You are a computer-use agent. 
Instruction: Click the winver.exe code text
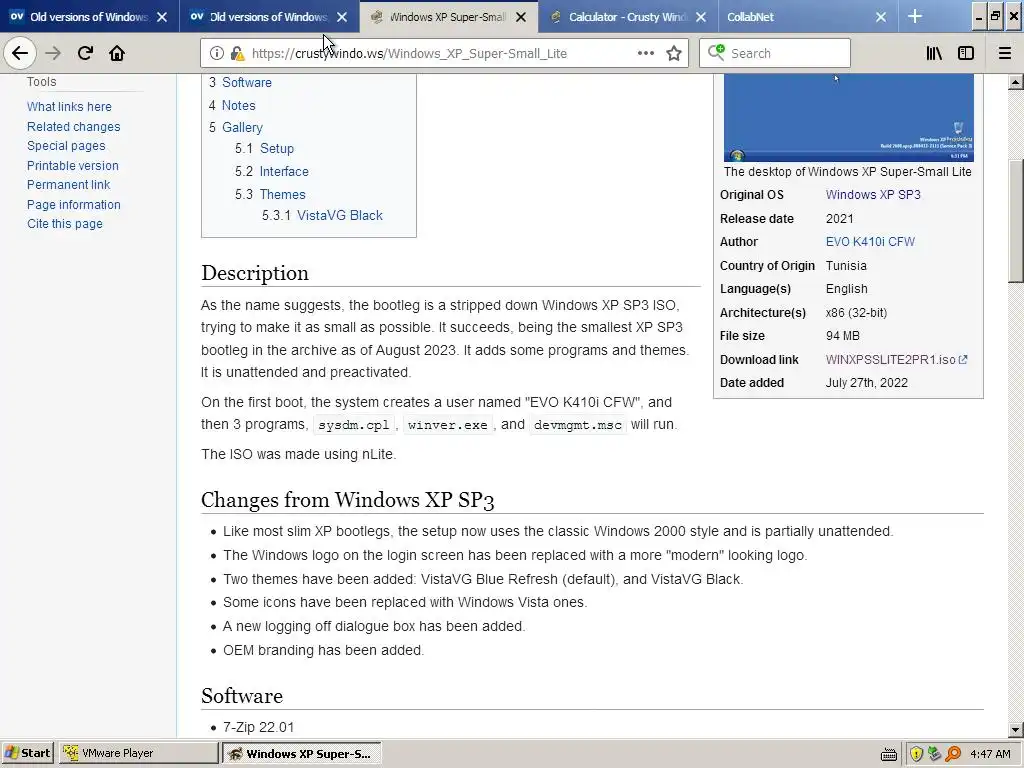[x=447, y=425]
